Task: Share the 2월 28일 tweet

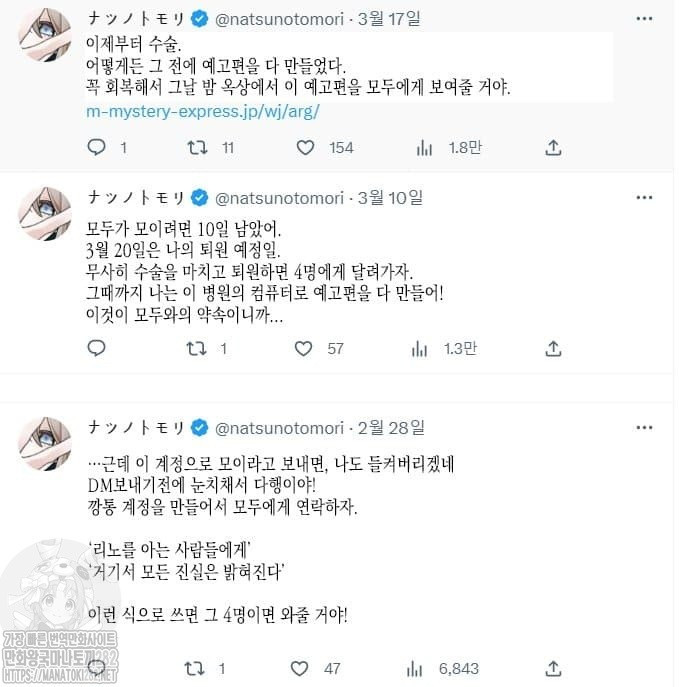Action: click(x=553, y=668)
